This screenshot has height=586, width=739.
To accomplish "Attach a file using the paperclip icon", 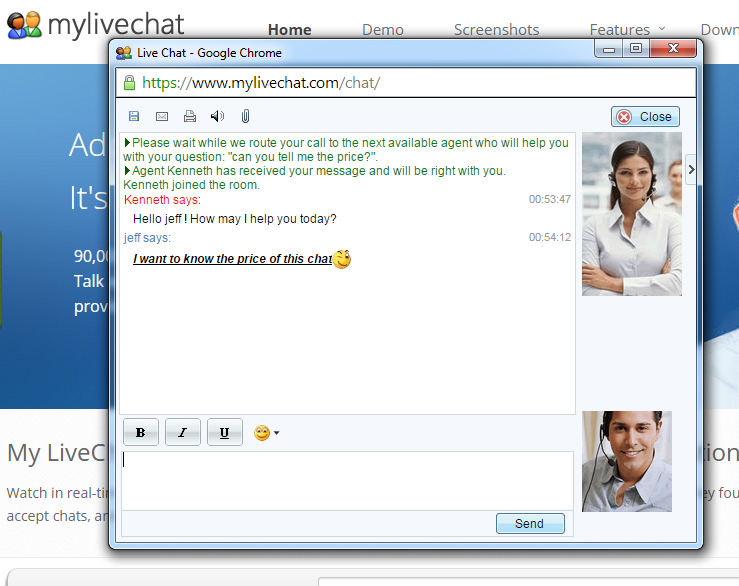I will (x=245, y=117).
